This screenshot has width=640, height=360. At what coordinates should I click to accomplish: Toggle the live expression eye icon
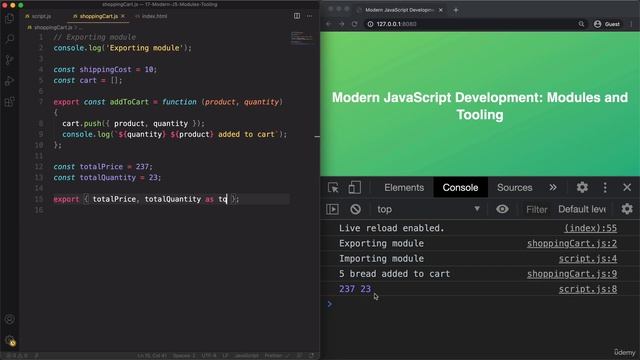tap(502, 209)
